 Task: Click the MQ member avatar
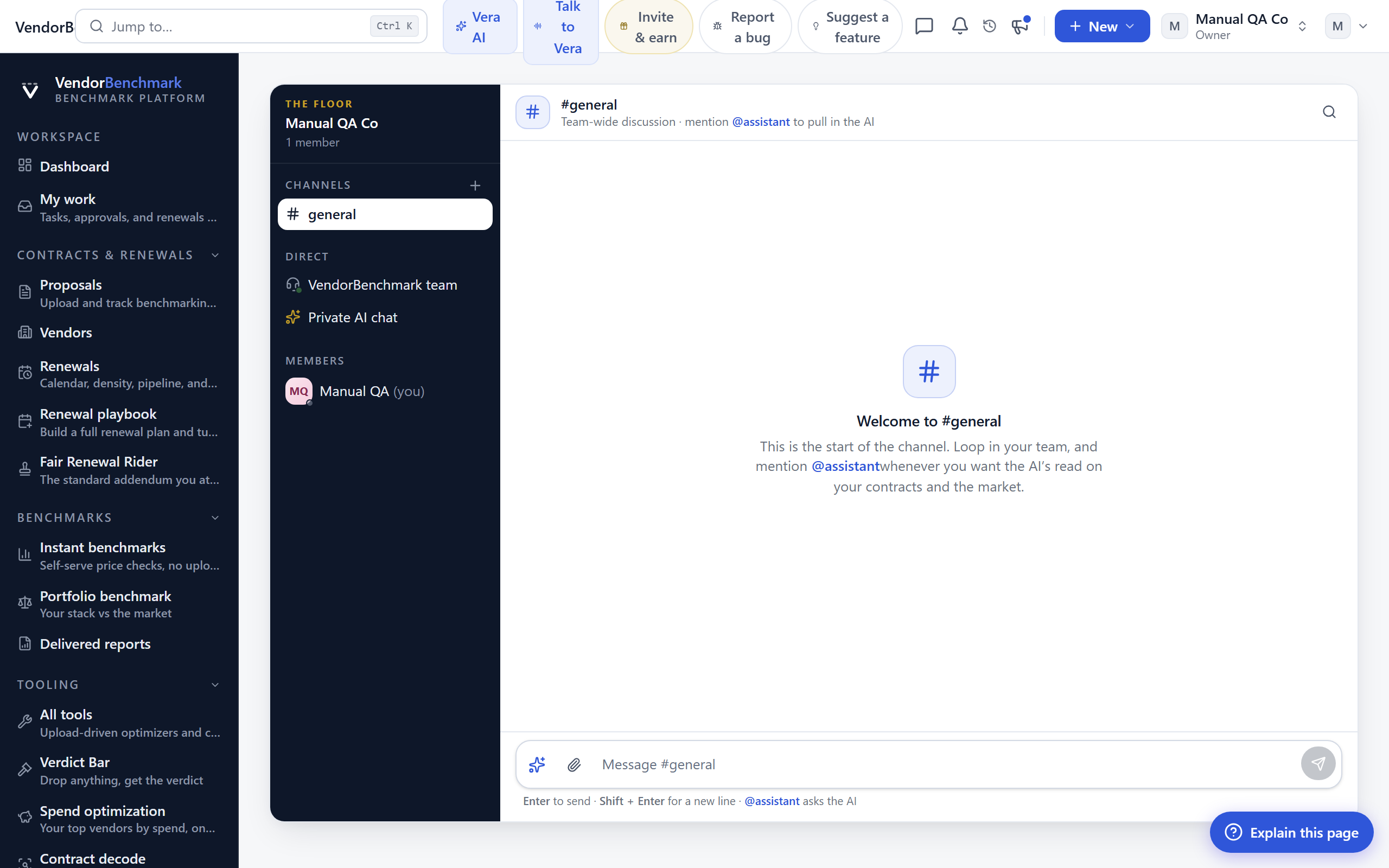click(299, 391)
